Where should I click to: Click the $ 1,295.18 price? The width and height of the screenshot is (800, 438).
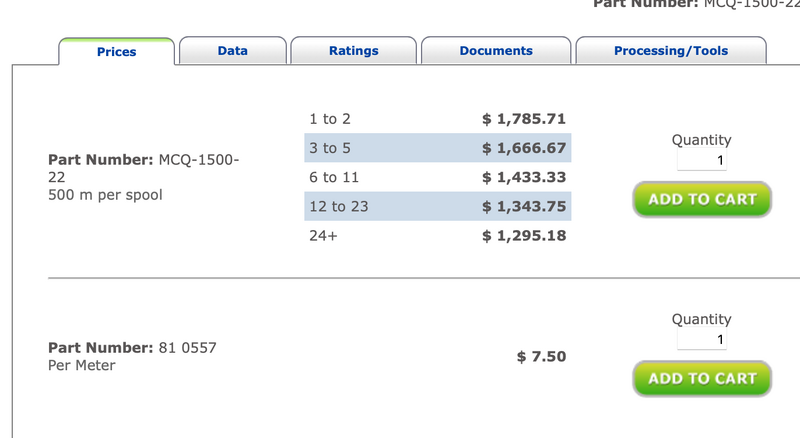coord(524,235)
